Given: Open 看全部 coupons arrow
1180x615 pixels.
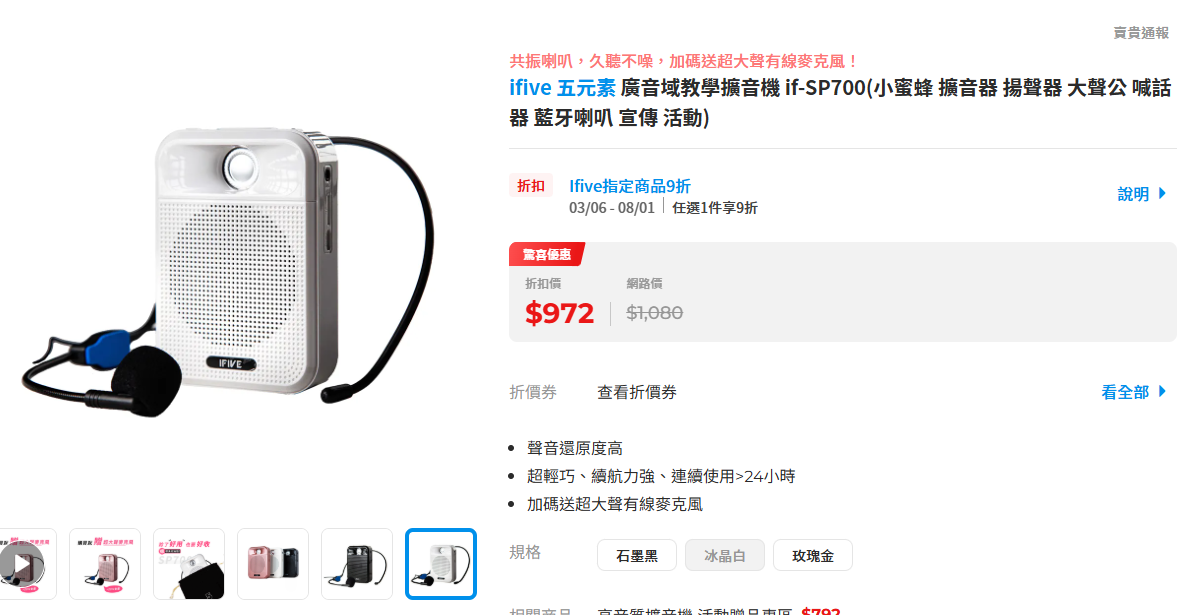Looking at the screenshot, I should (1133, 392).
